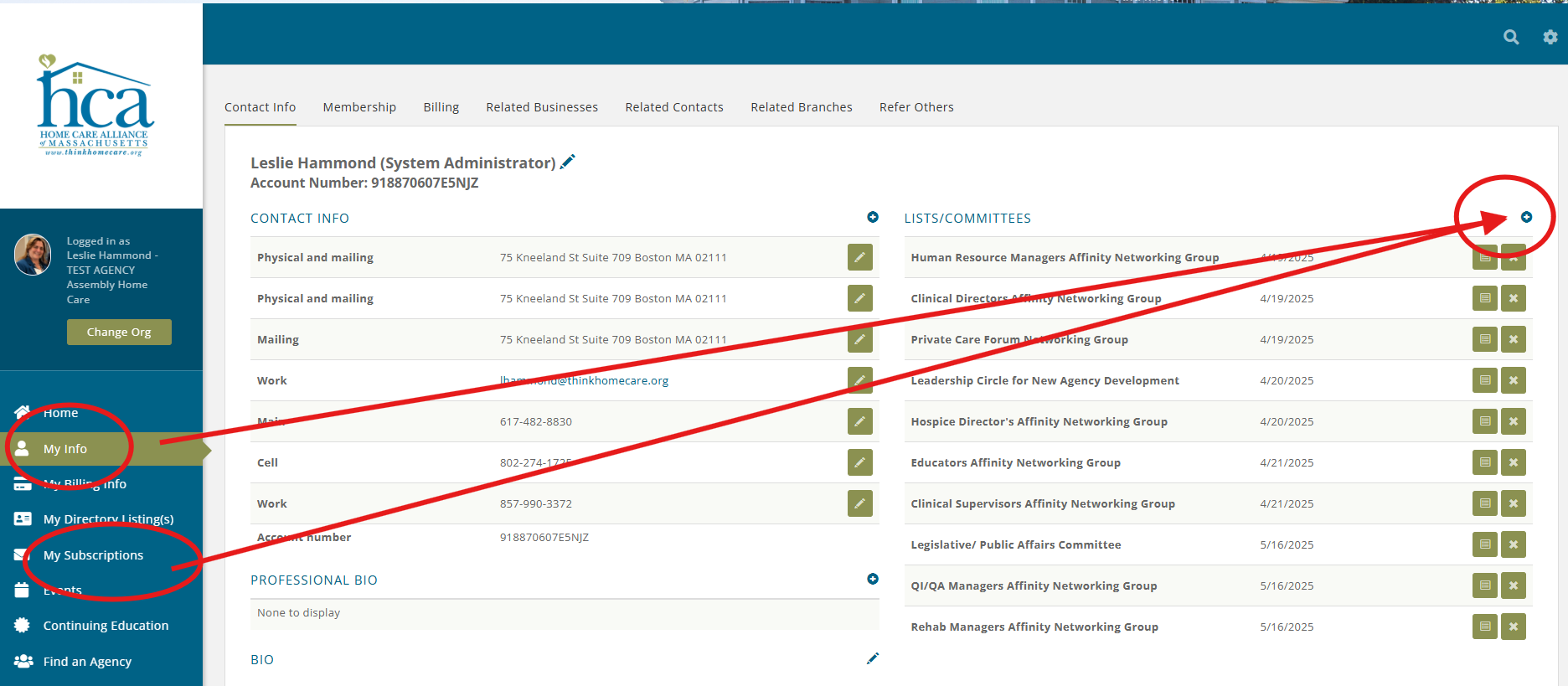
Task: View details of Hospice Director's Affinity Networking Group
Action: [1485, 421]
